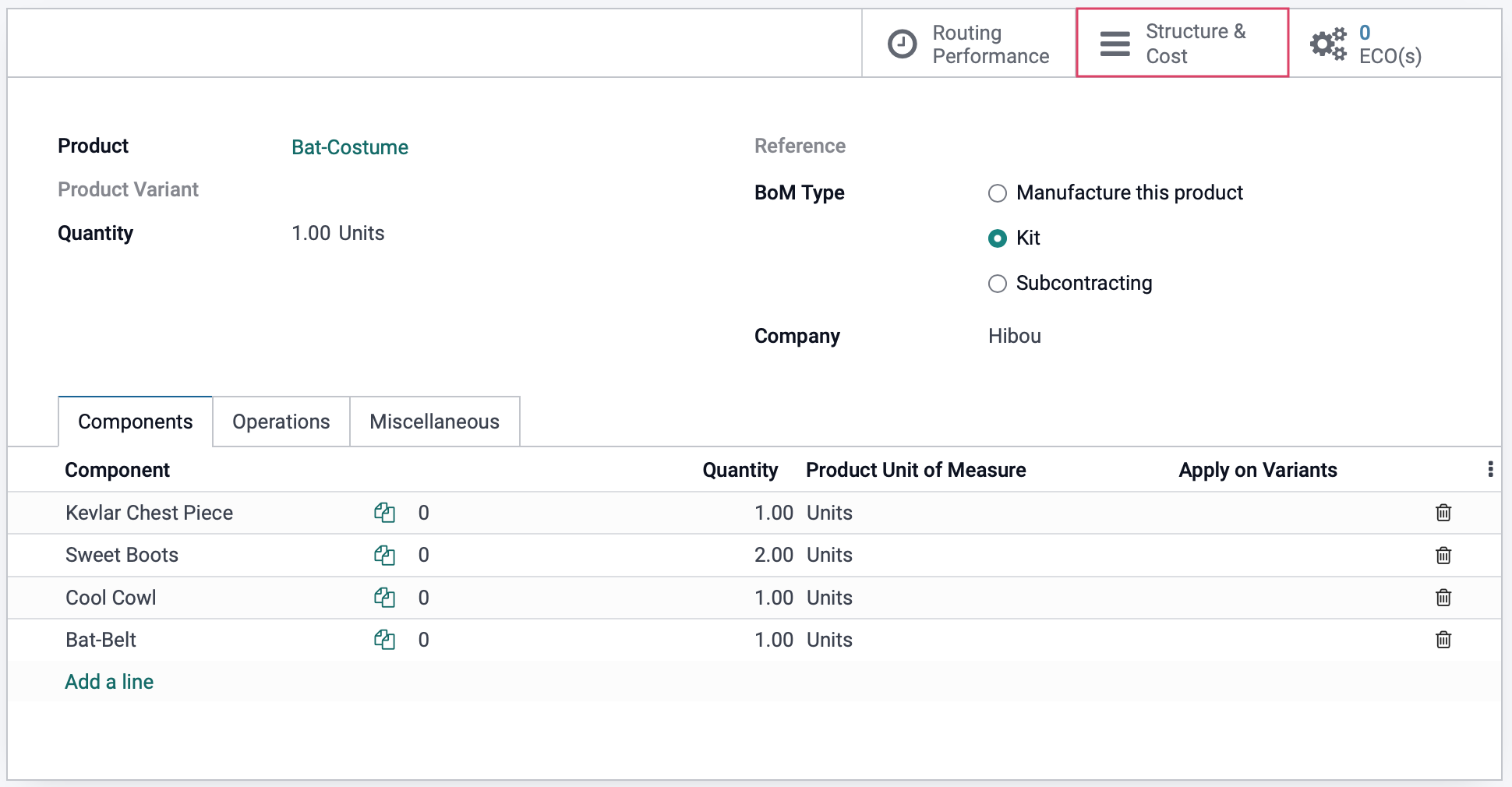Click Units cell in Kevlar Chest Piece row
Screen dimensions: 1512x787
pyautogui.click(x=829, y=513)
